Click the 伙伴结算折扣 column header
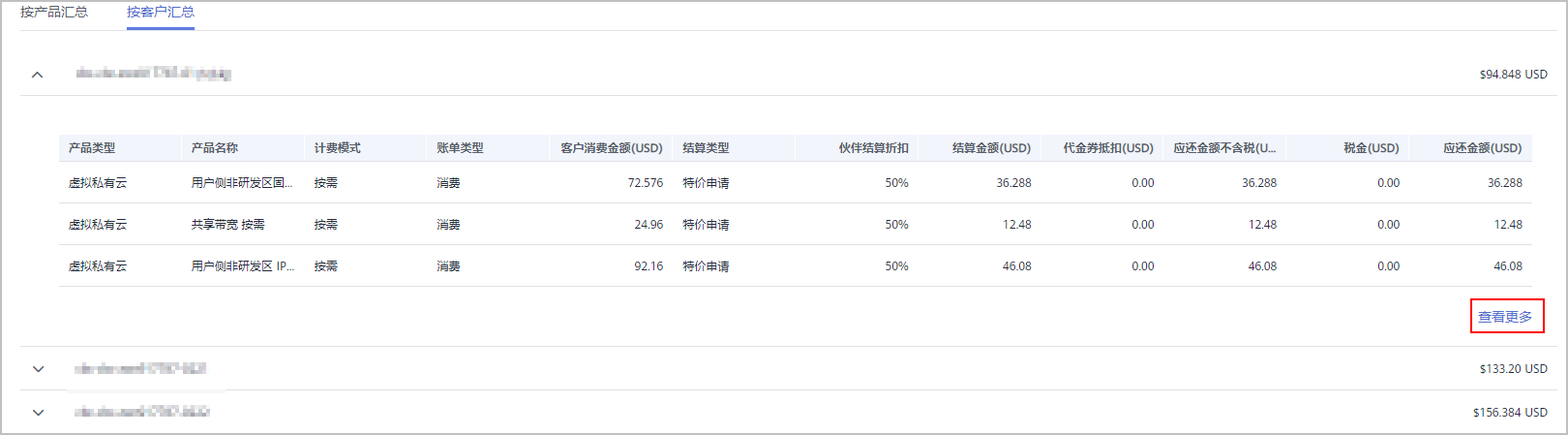 tap(873, 148)
